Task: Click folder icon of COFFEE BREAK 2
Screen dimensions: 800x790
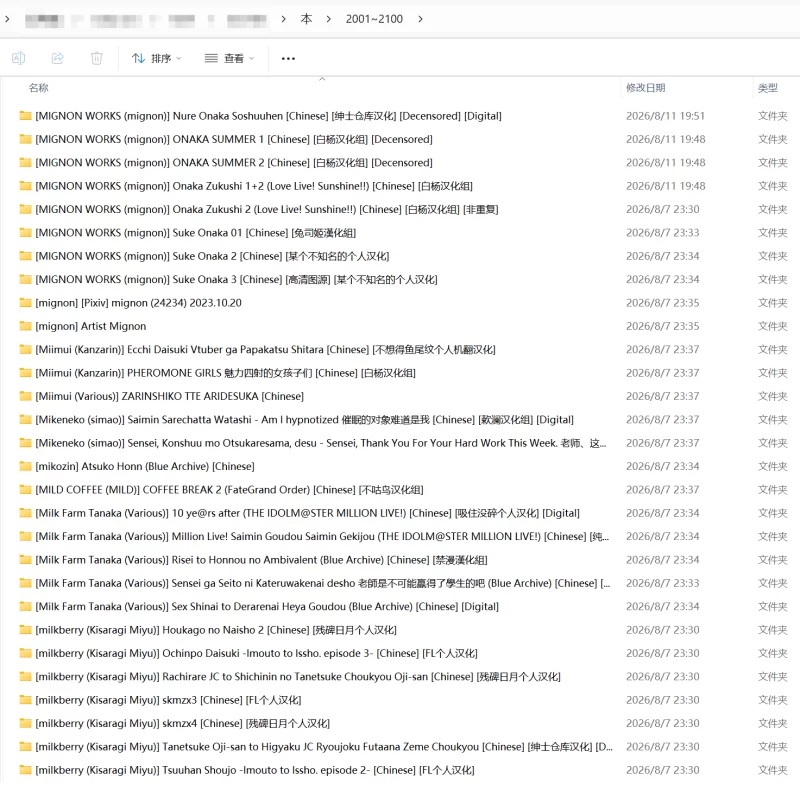Action: click(26, 489)
